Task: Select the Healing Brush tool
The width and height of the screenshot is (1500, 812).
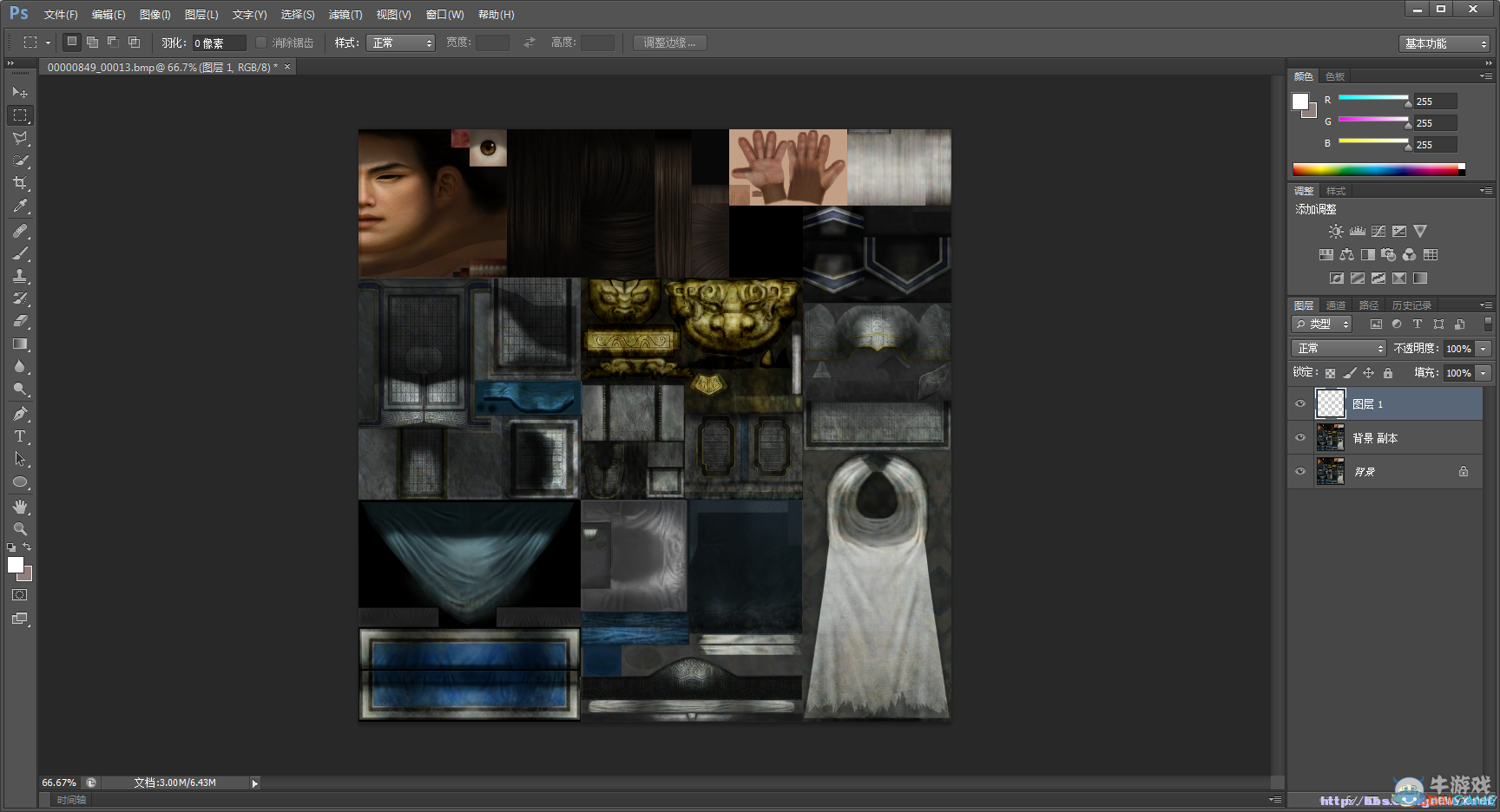Action: pos(20,231)
